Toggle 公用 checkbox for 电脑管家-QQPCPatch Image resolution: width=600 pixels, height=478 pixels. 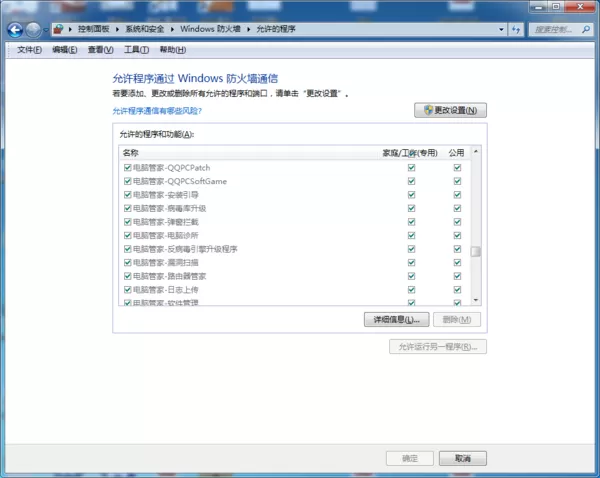click(457, 168)
